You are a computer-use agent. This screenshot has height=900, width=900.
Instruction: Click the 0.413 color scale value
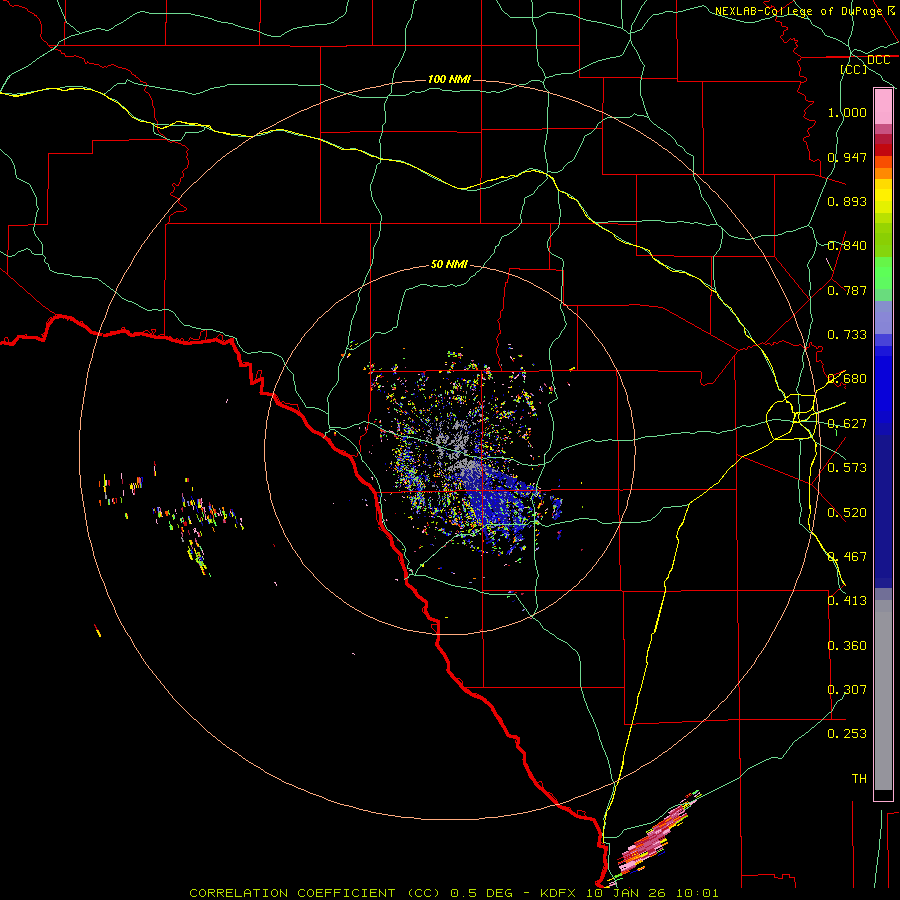(x=847, y=601)
